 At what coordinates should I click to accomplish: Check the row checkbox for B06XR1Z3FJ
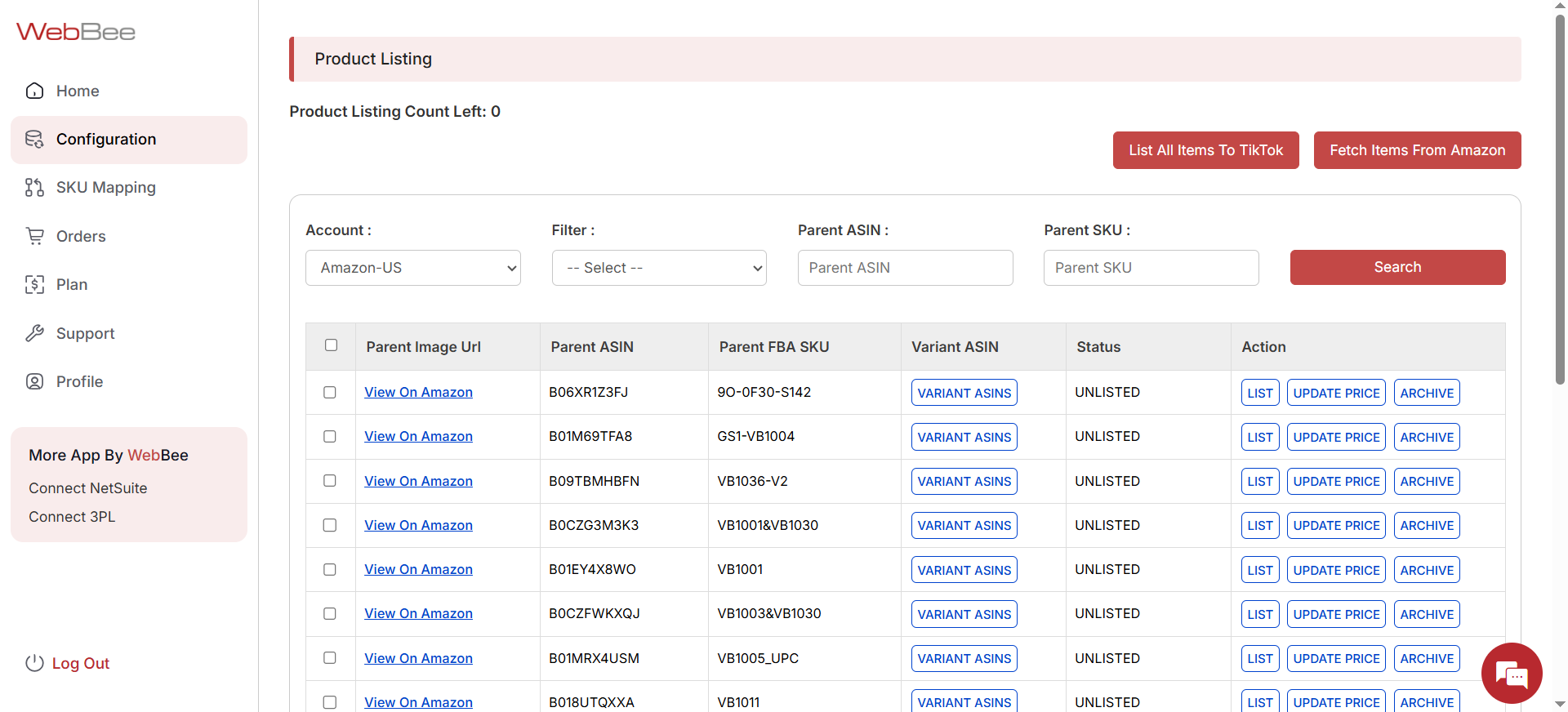pyautogui.click(x=330, y=393)
